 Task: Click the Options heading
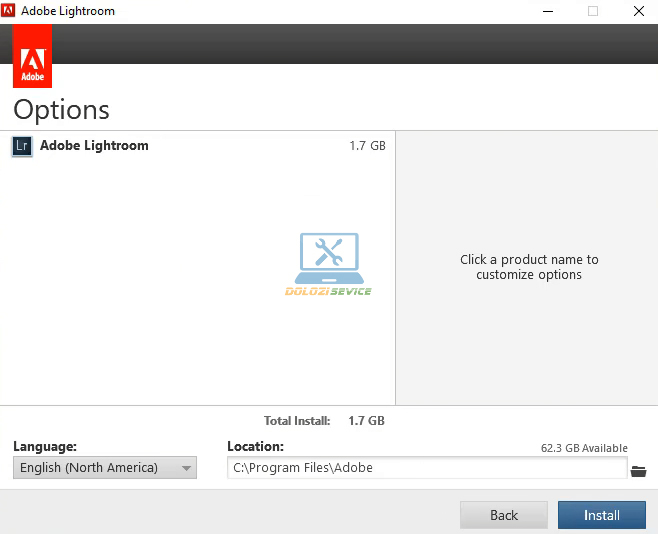pyautogui.click(x=61, y=109)
